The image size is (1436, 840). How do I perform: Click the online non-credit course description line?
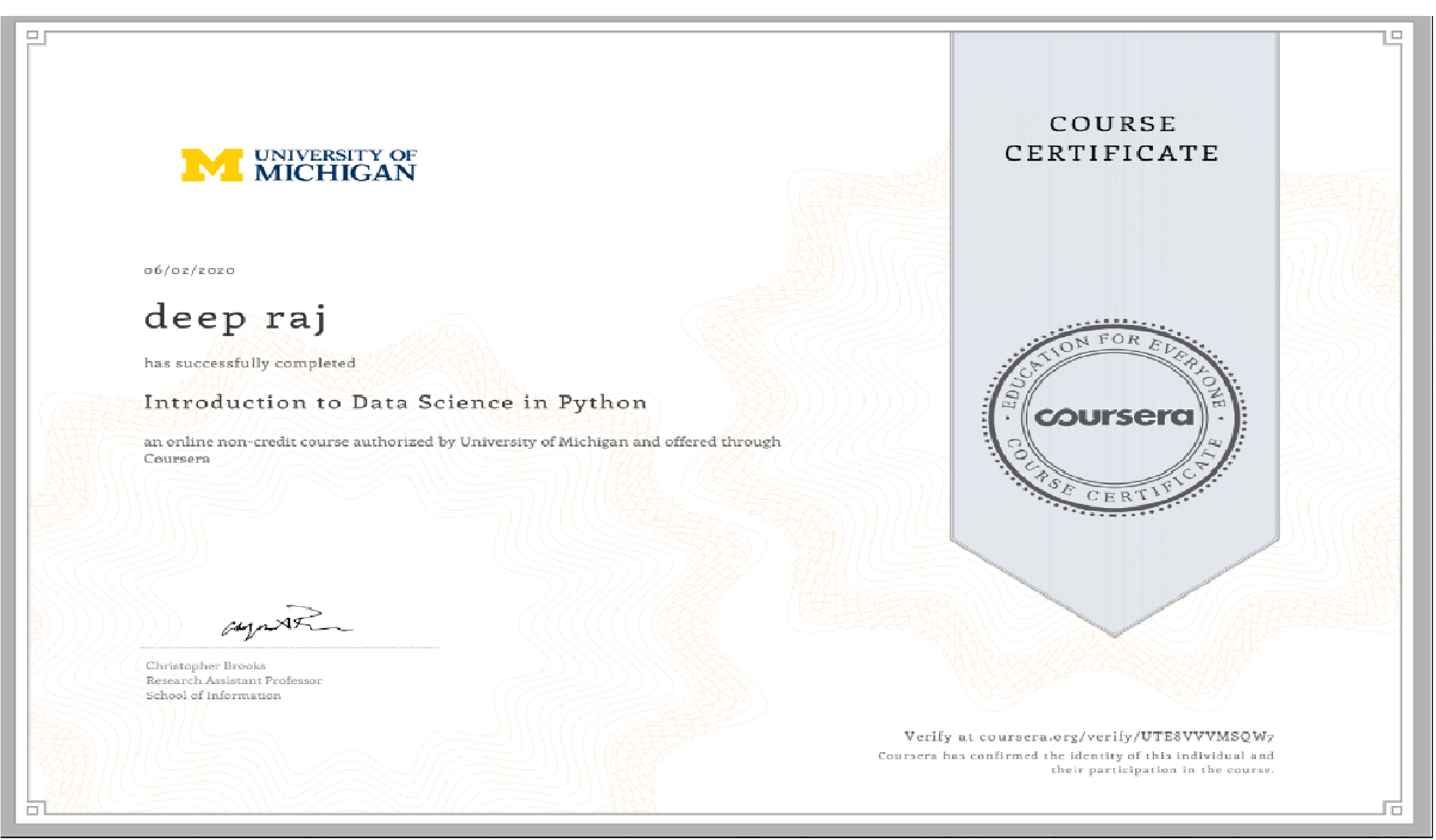pos(462,442)
